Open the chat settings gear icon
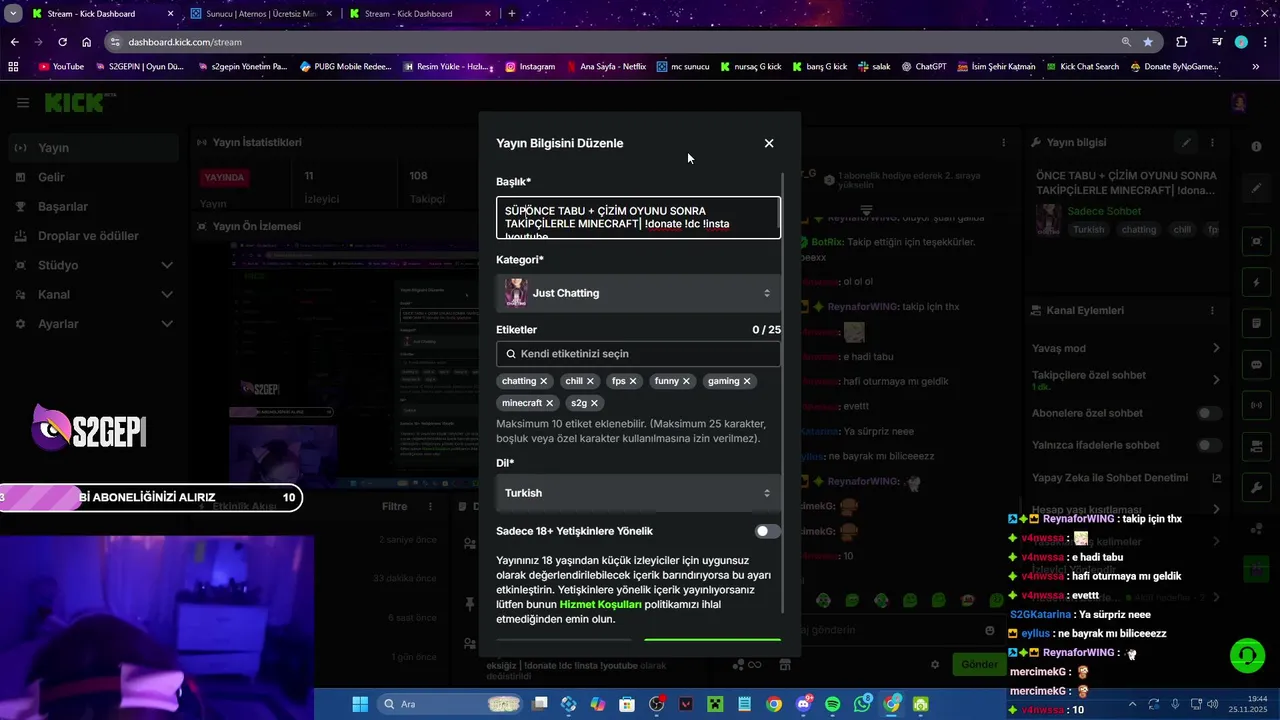The image size is (1280, 720). [x=935, y=664]
